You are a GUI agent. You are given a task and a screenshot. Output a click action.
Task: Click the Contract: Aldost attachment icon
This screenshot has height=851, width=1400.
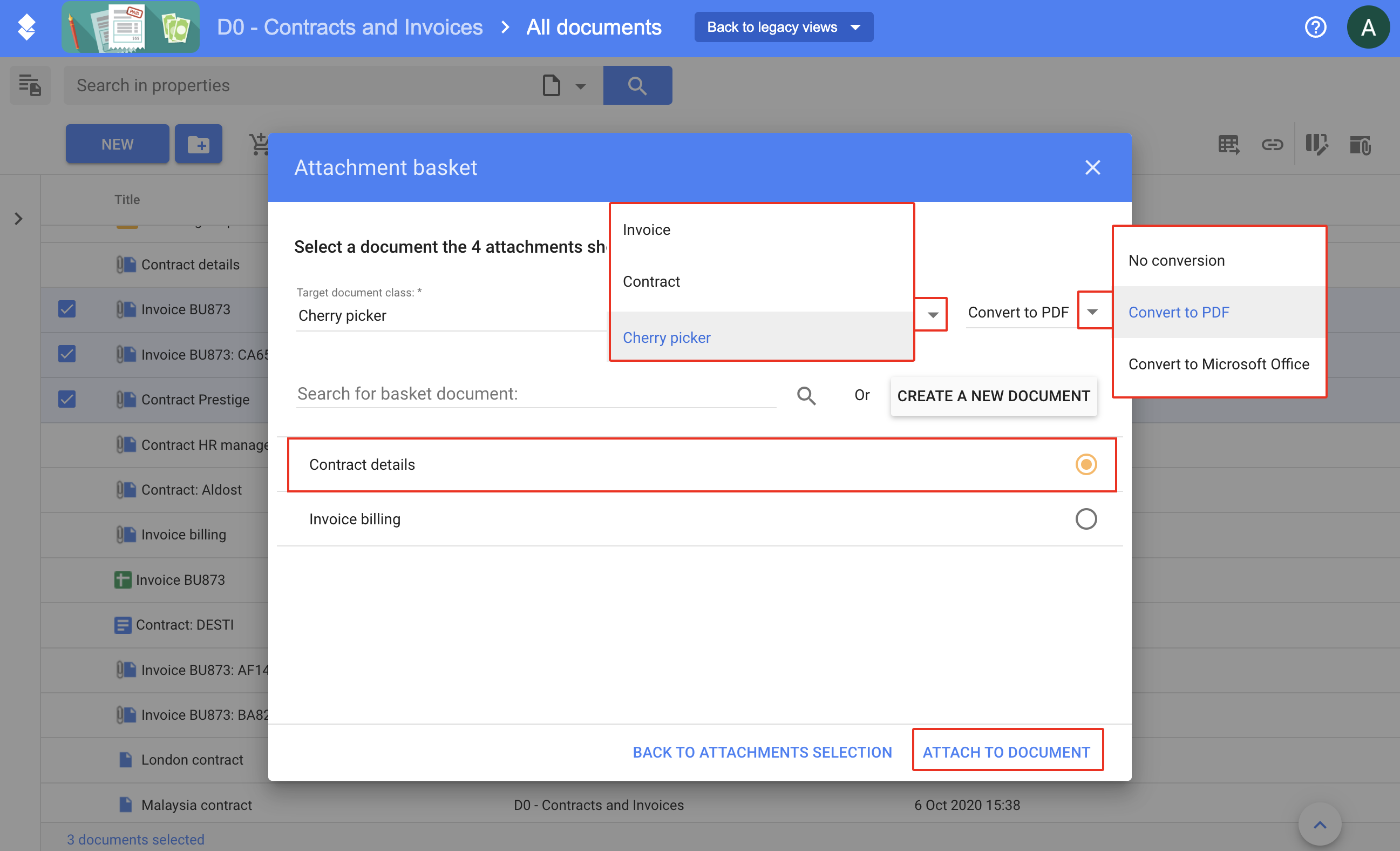pos(126,489)
